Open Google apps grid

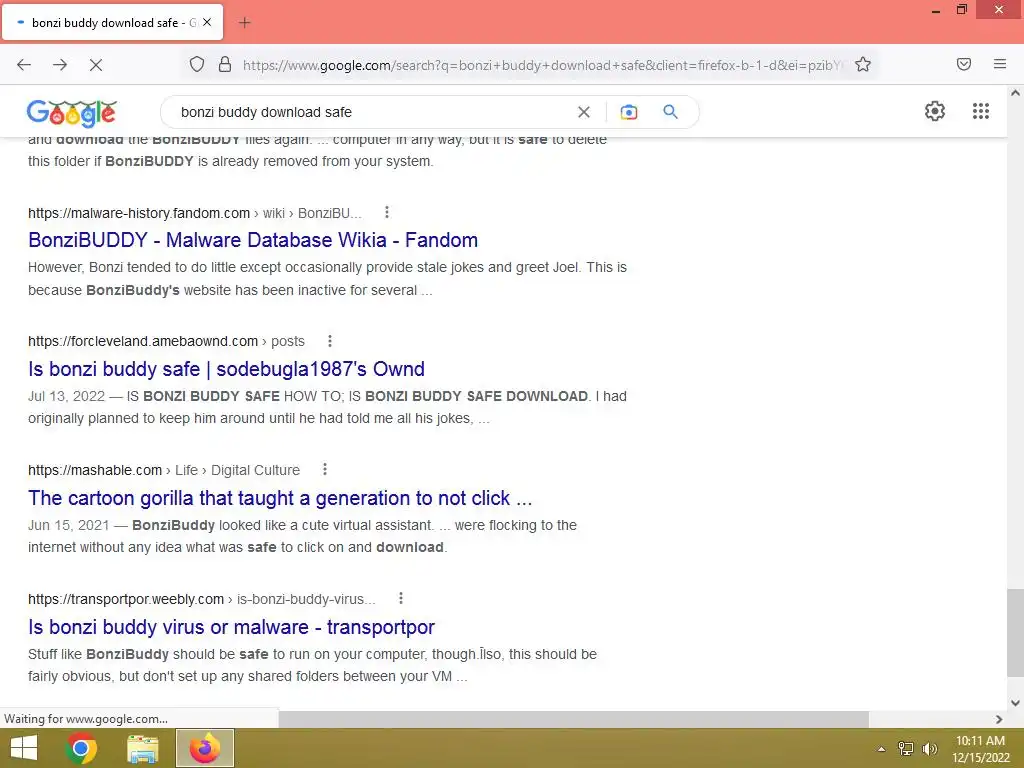[981, 111]
